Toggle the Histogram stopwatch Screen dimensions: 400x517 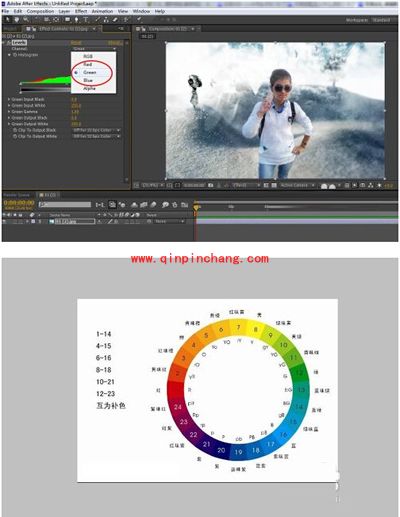[15, 55]
